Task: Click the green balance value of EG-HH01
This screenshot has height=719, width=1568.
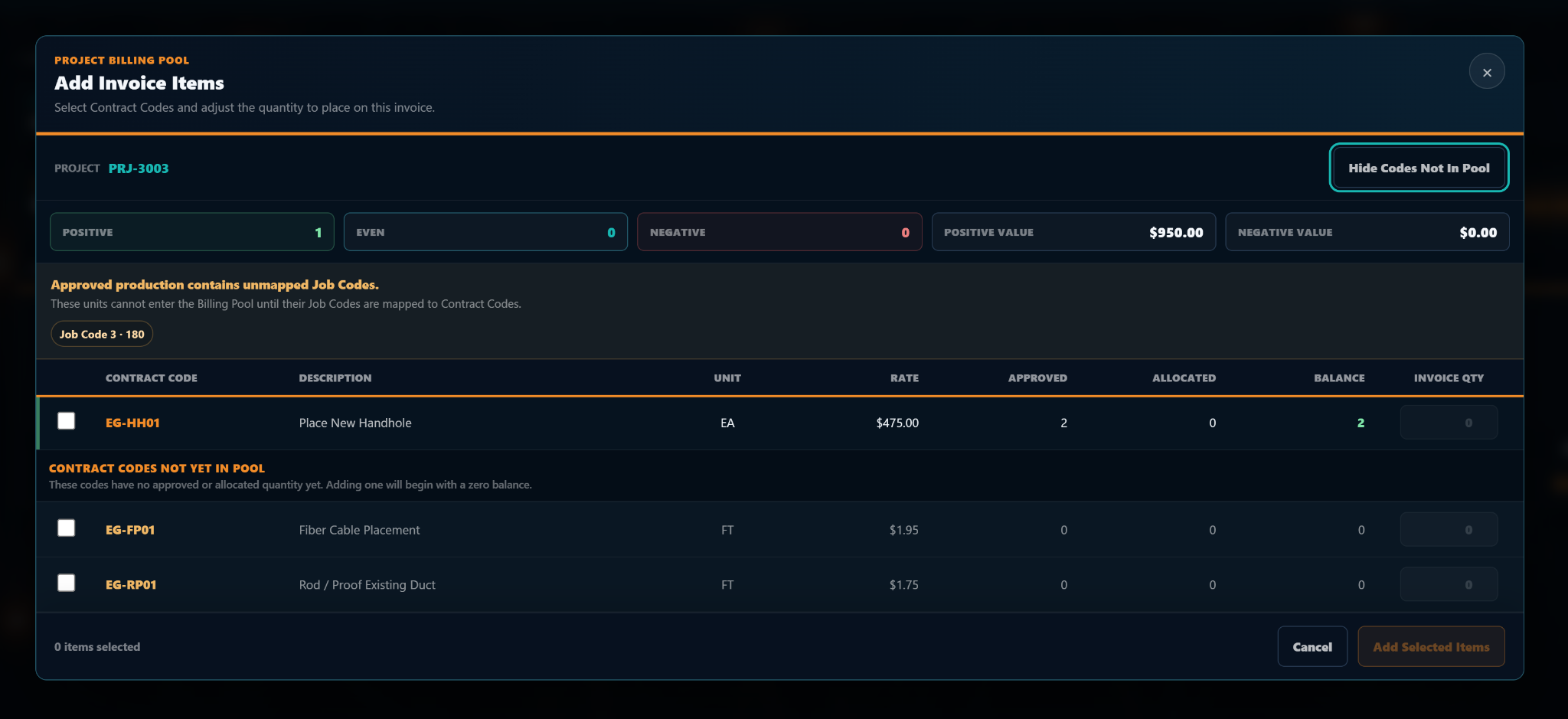Action: point(1361,423)
